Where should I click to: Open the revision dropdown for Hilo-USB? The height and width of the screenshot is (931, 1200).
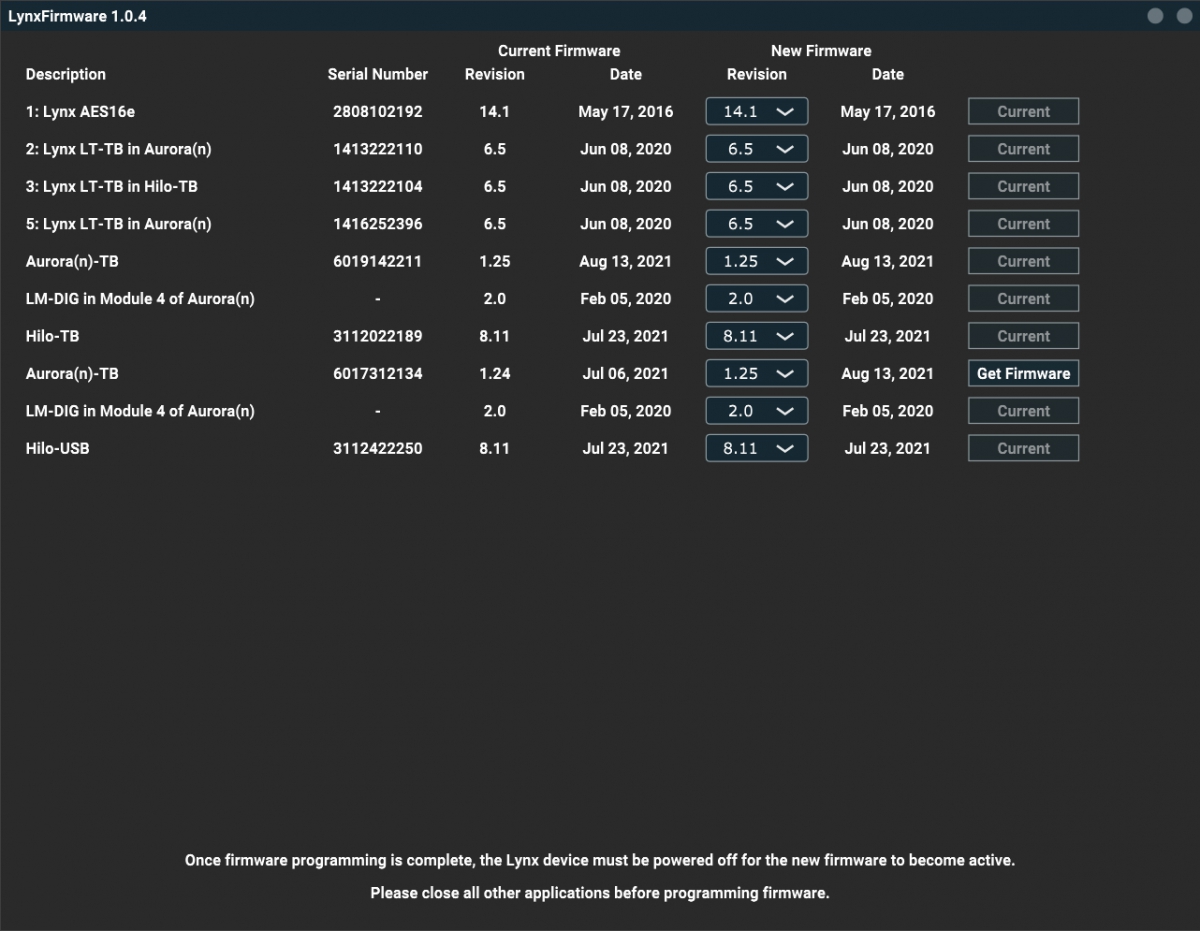(x=757, y=448)
